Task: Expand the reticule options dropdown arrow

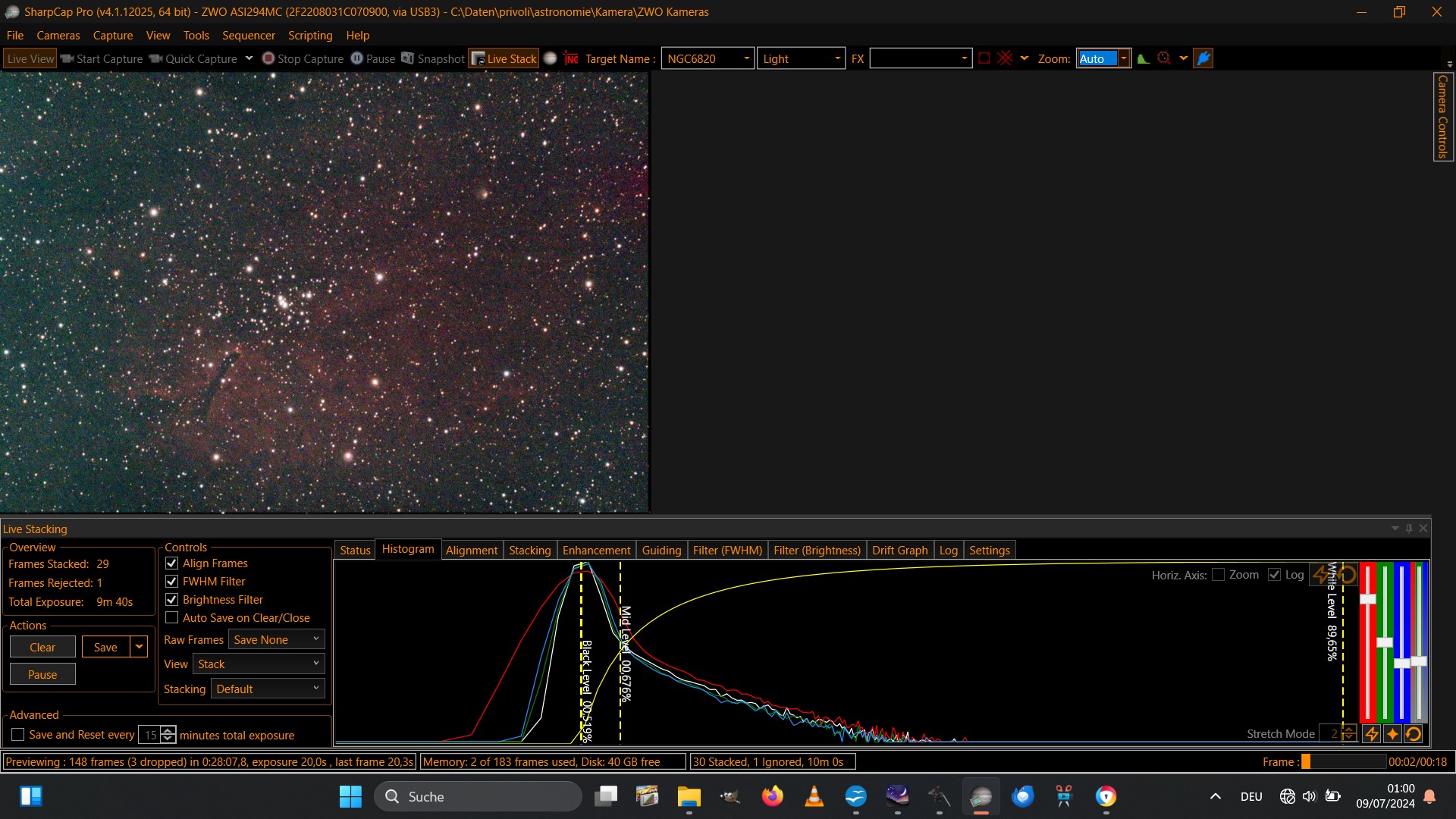Action: 1025,58
